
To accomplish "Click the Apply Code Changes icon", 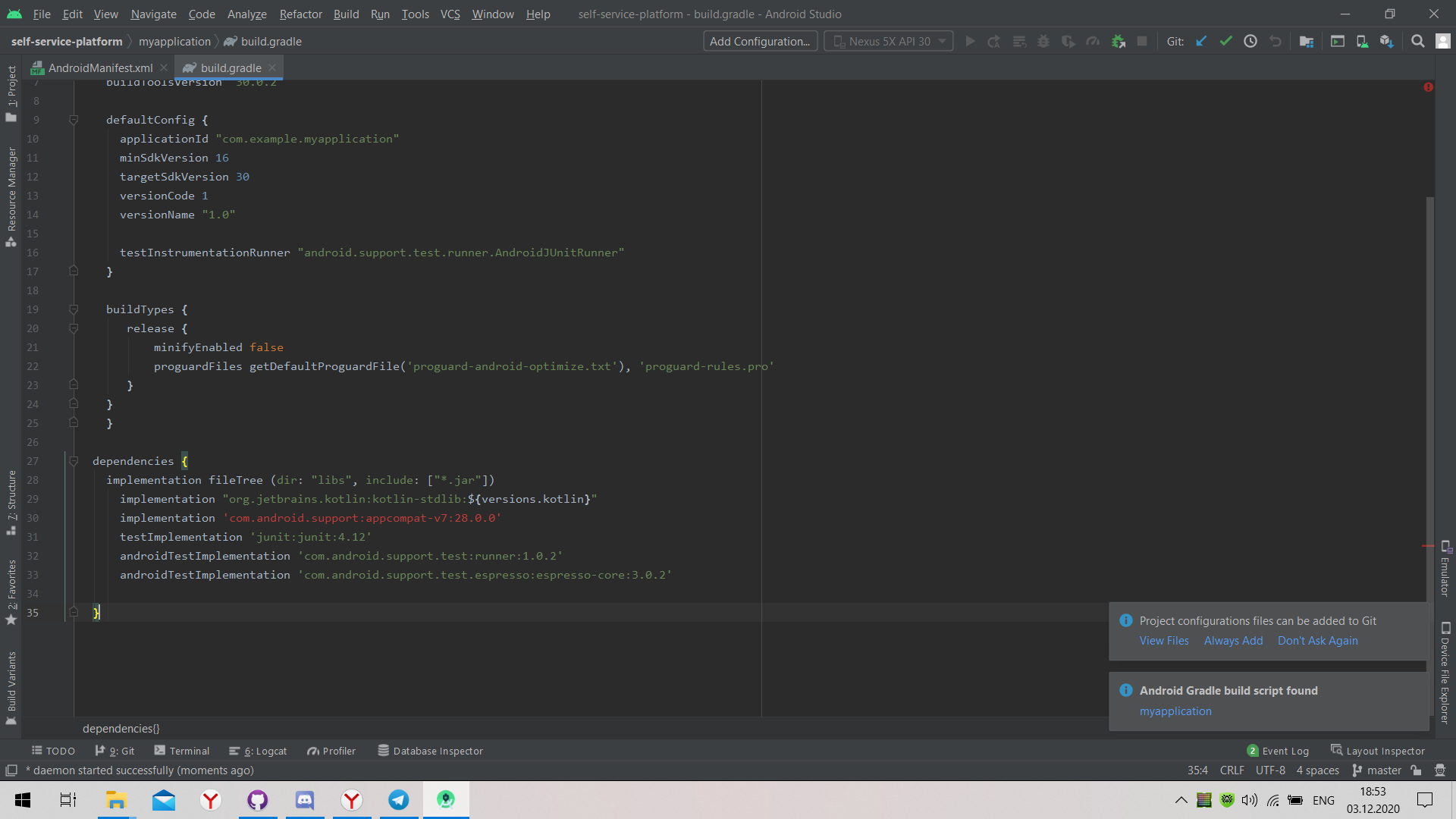I will [1019, 42].
